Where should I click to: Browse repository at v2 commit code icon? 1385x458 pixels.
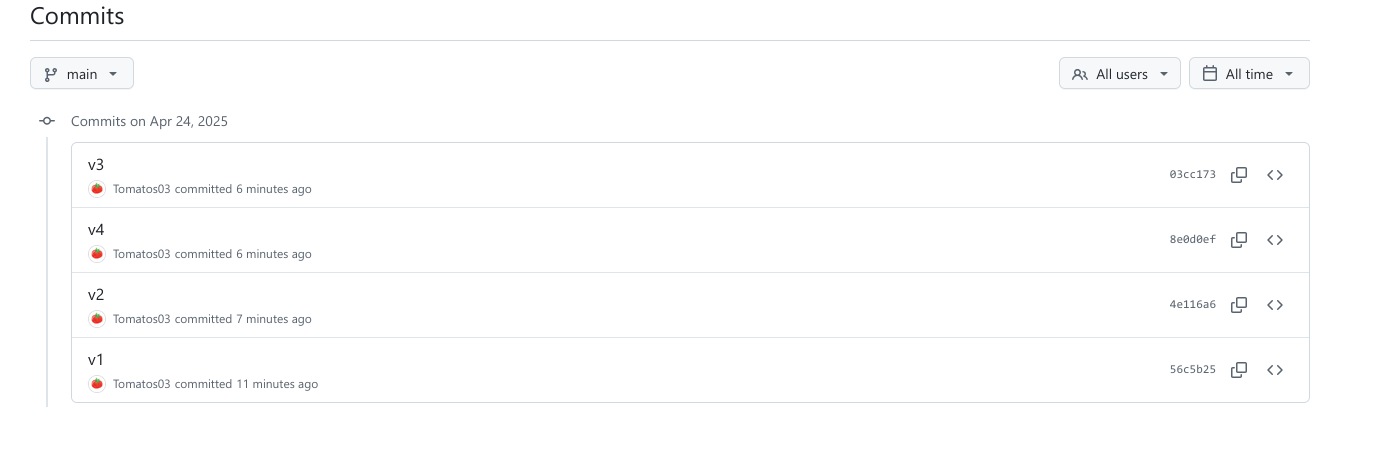tap(1275, 305)
